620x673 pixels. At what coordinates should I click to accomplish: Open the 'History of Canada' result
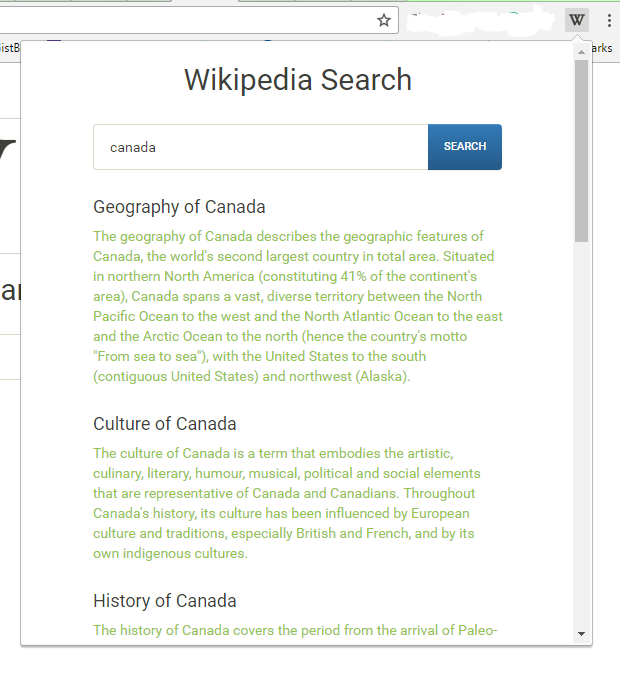165,601
